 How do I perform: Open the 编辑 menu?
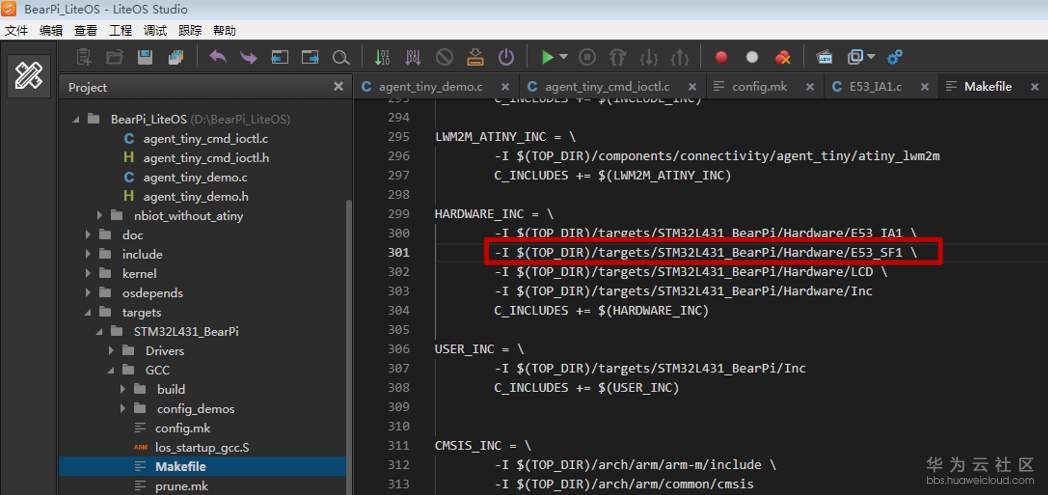[x=51, y=30]
